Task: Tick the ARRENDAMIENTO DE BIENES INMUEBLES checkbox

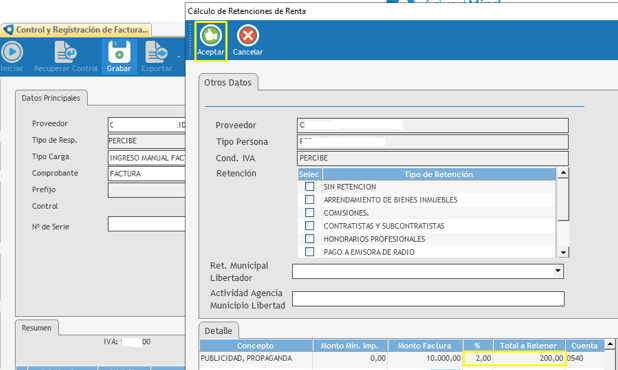Action: coord(309,199)
